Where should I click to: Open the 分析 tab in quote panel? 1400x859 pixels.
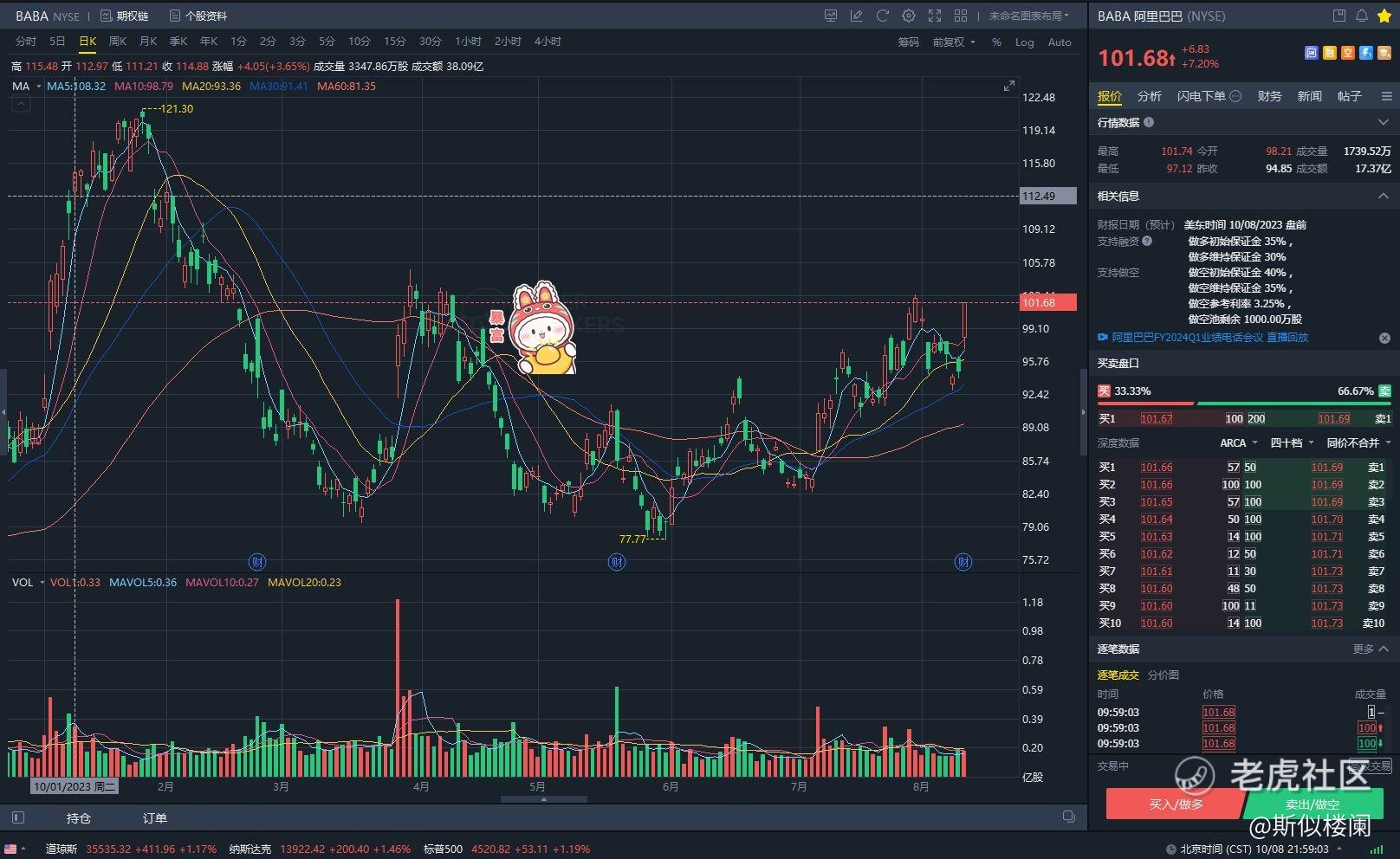(x=1150, y=96)
